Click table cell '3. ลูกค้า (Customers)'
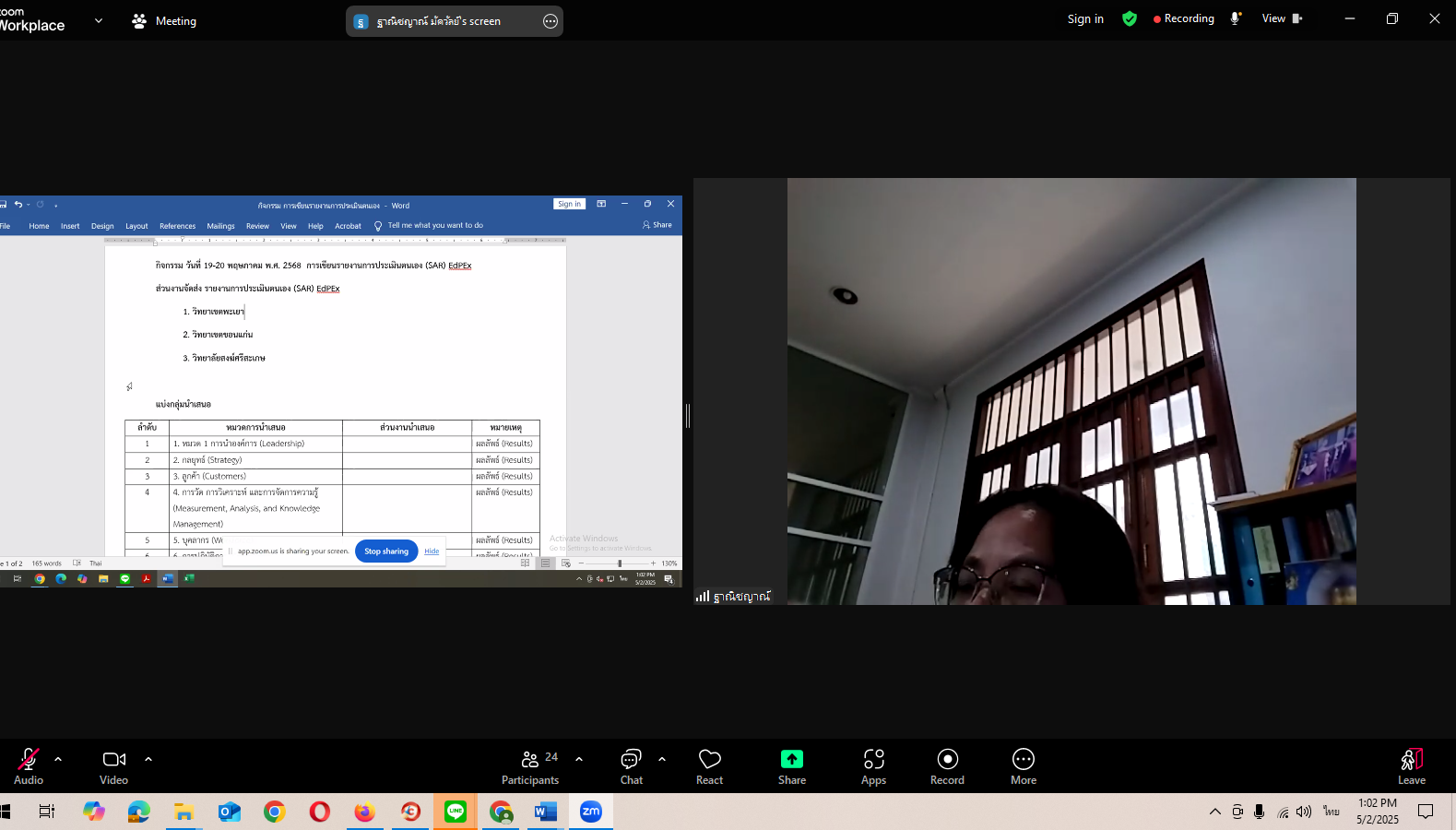This screenshot has height=830, width=1456. (255, 476)
